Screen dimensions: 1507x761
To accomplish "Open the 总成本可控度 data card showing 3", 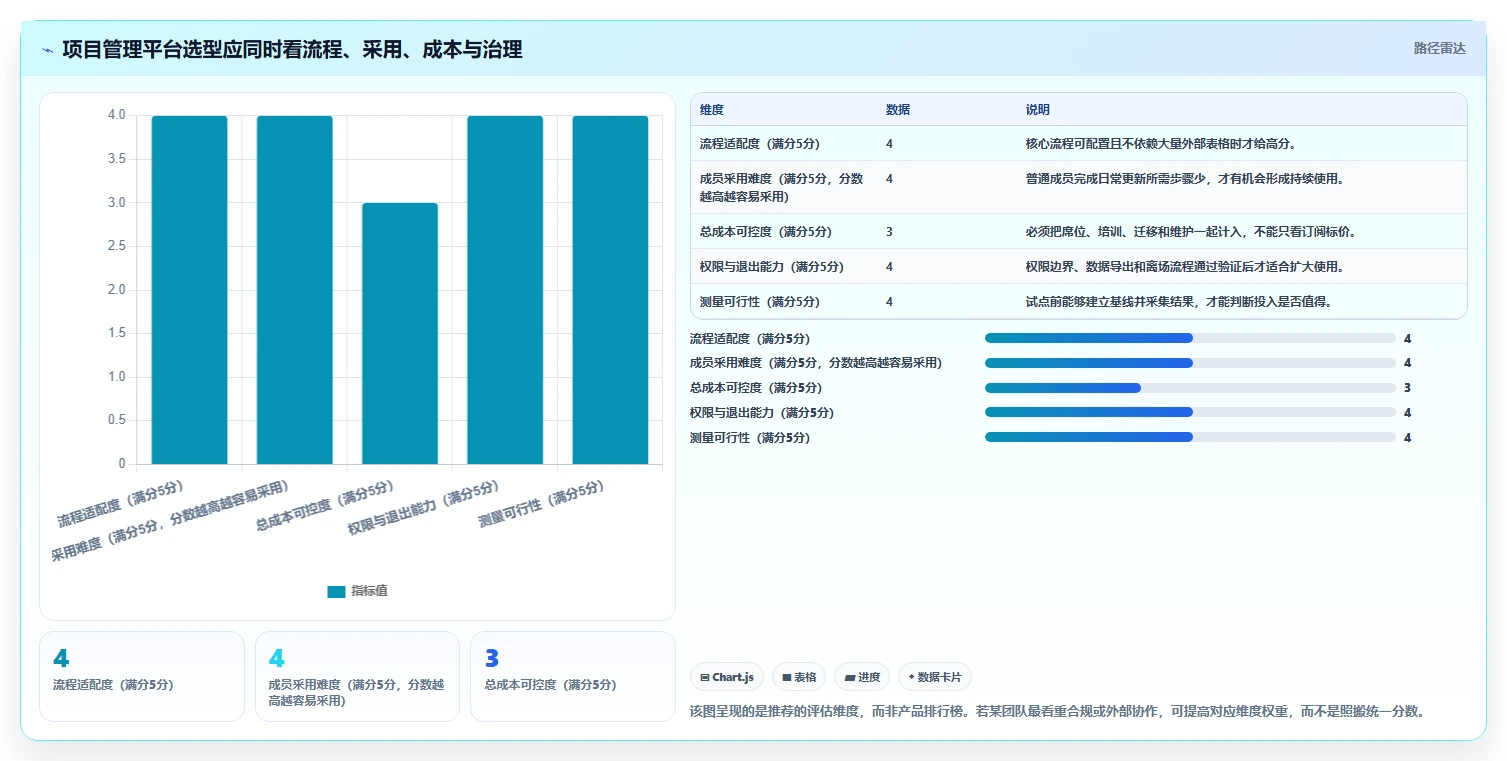I will [x=573, y=676].
